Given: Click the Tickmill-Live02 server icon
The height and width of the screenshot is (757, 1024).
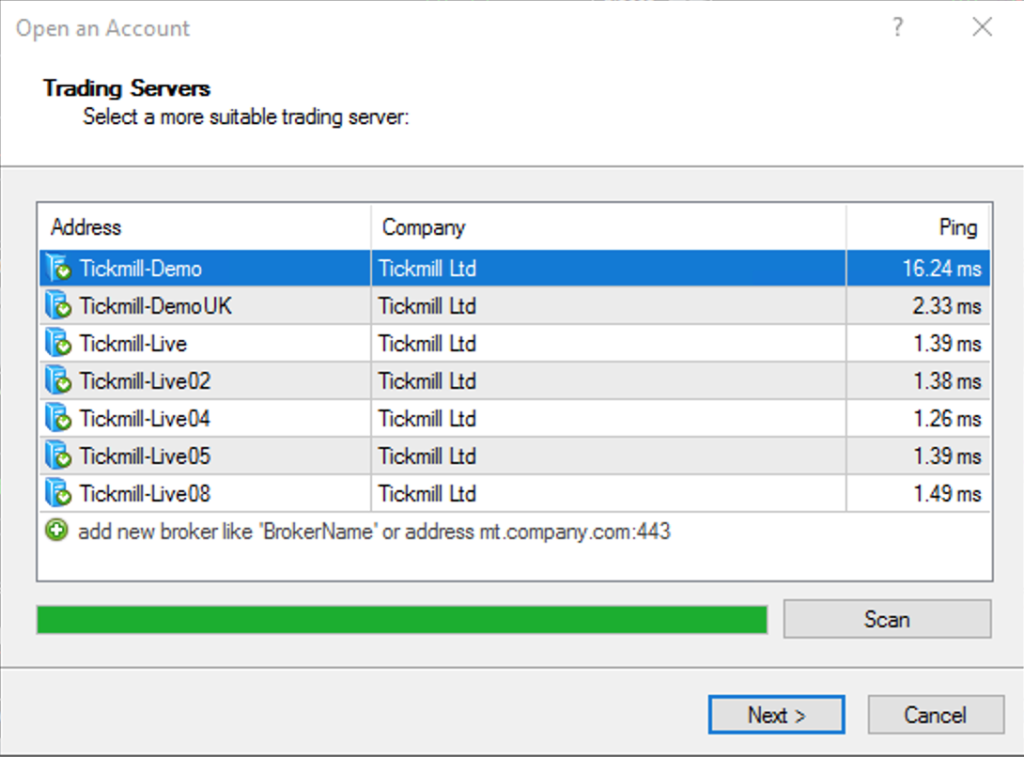Looking at the screenshot, I should tap(58, 381).
